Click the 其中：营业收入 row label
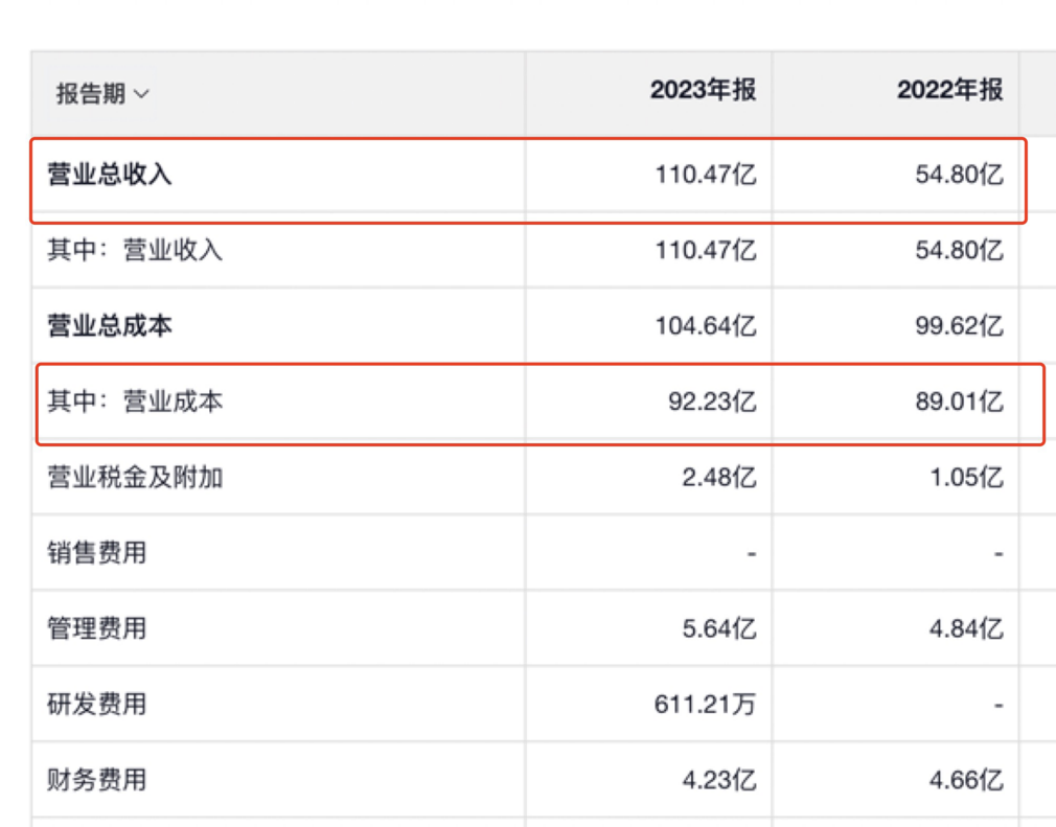 coord(135,250)
